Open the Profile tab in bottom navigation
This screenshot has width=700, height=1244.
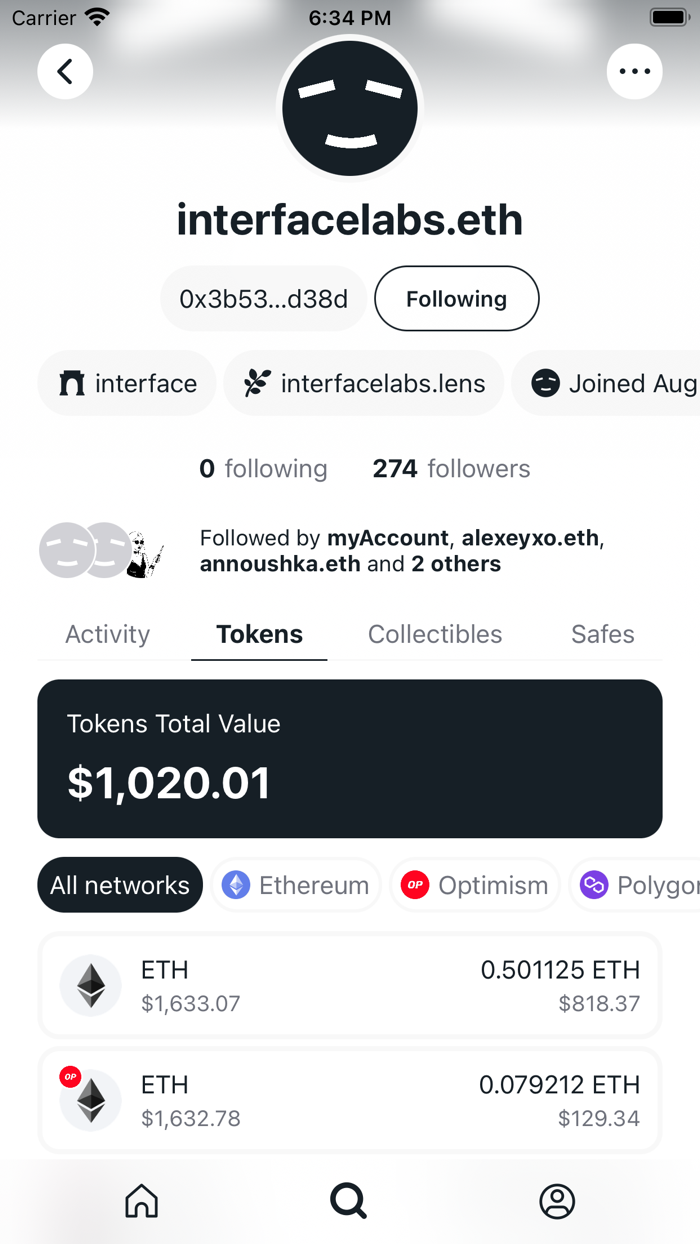(558, 1201)
